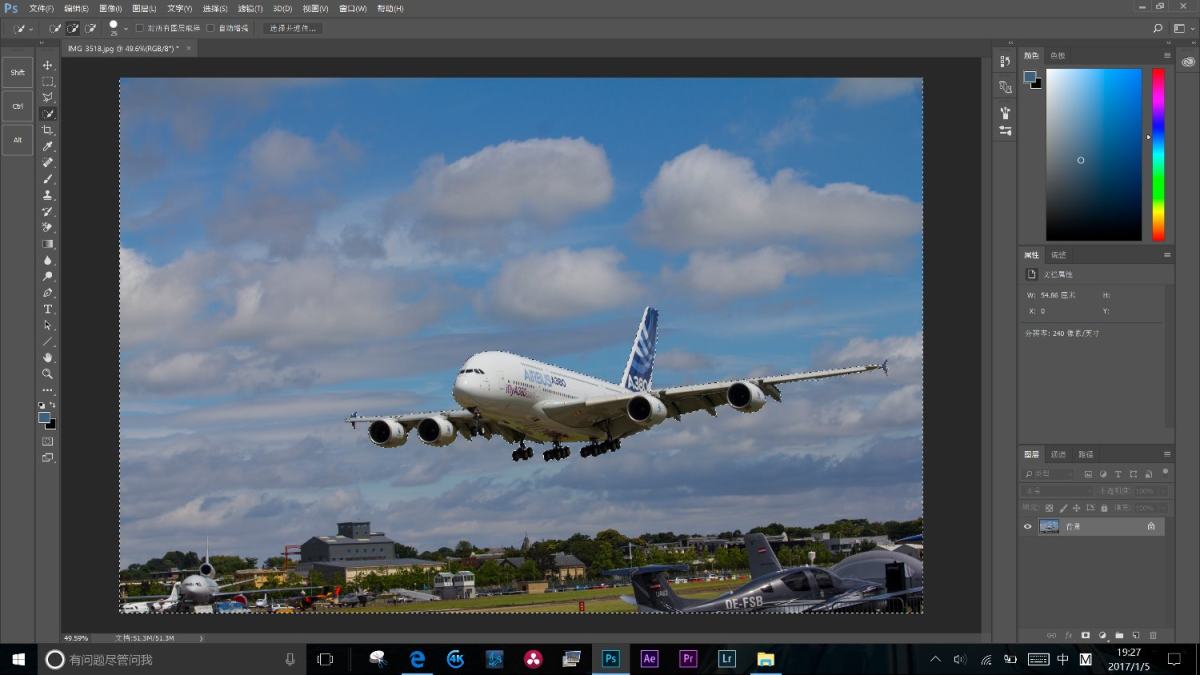Click the Select and Mask button

pyautogui.click(x=292, y=28)
